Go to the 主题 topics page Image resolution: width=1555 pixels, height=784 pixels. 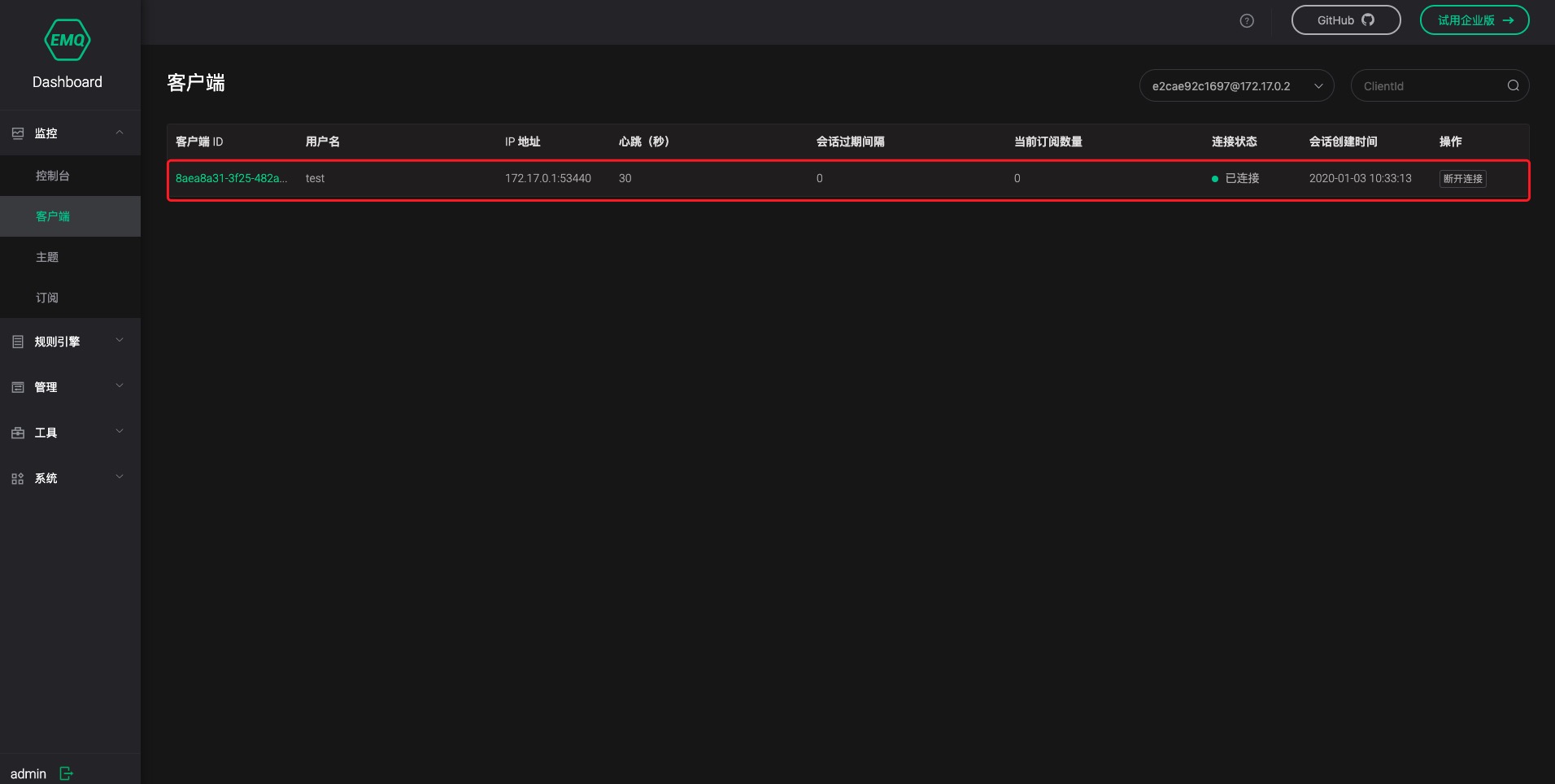point(47,257)
